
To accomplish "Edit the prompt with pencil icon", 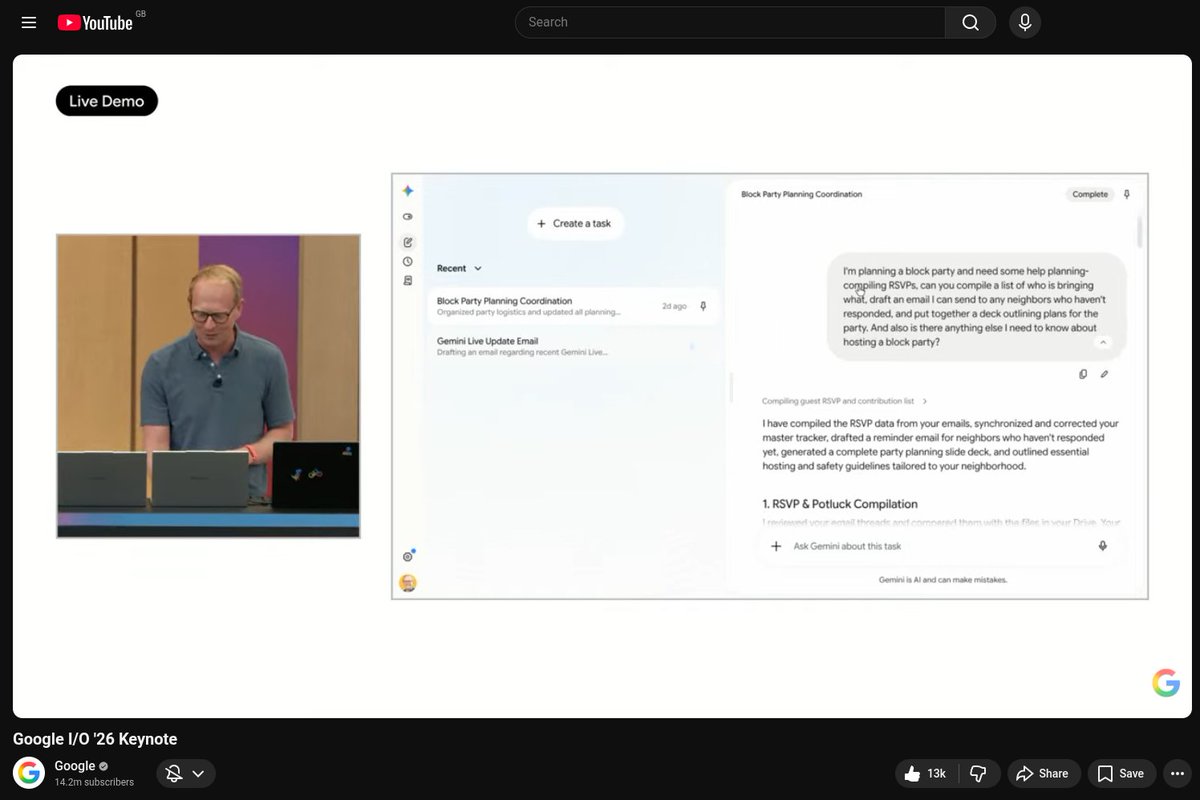I will click(1105, 374).
